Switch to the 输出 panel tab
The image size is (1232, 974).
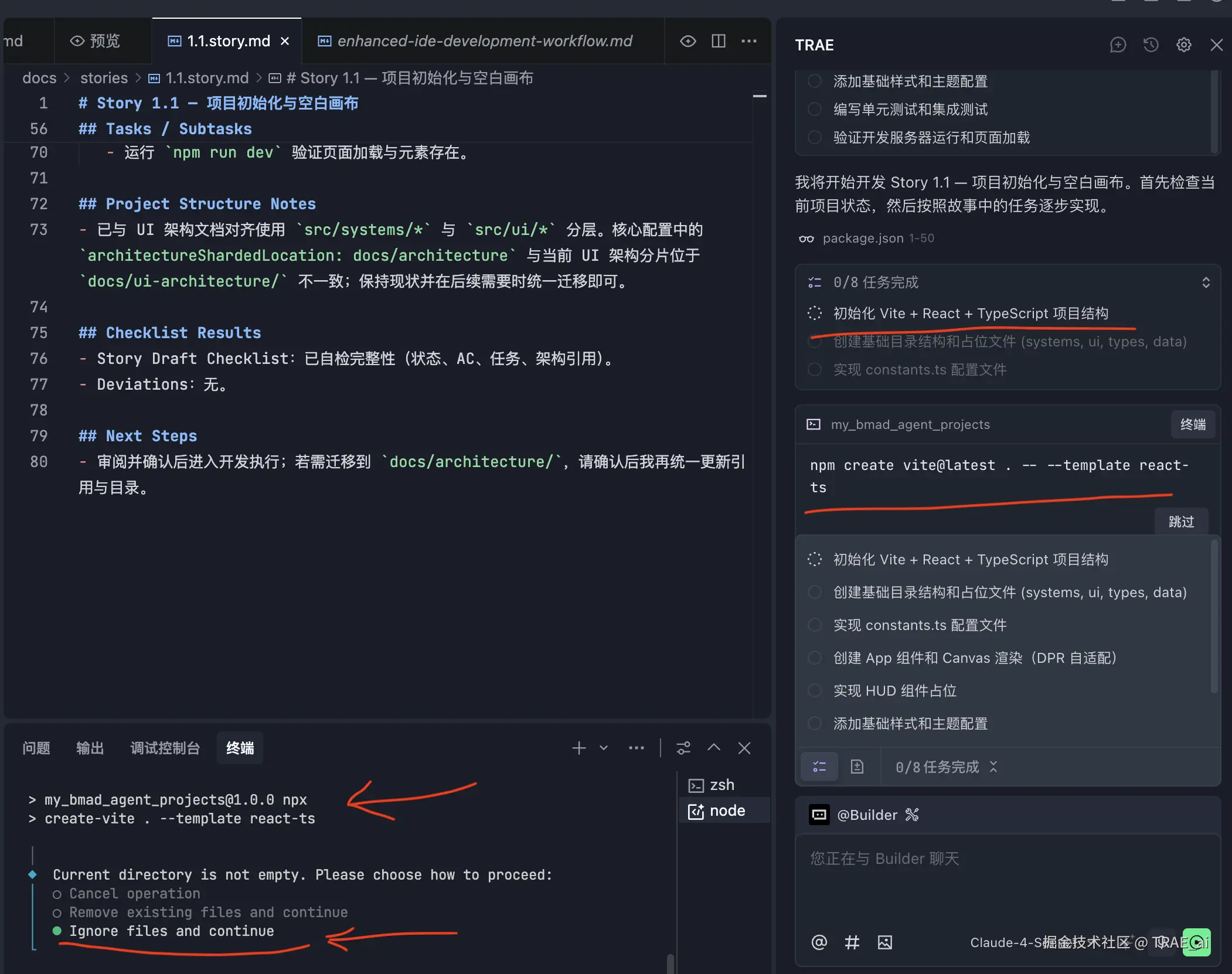tap(90, 748)
